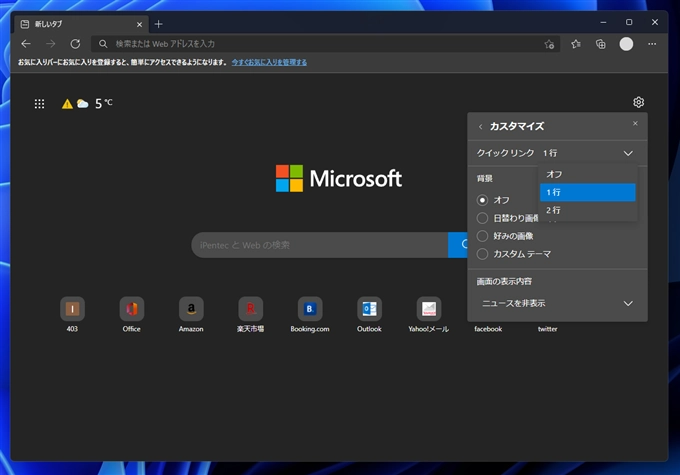The width and height of the screenshot is (680, 475).
Task: Click the 今すぐお気に入りを管理する link
Action: tap(269, 62)
